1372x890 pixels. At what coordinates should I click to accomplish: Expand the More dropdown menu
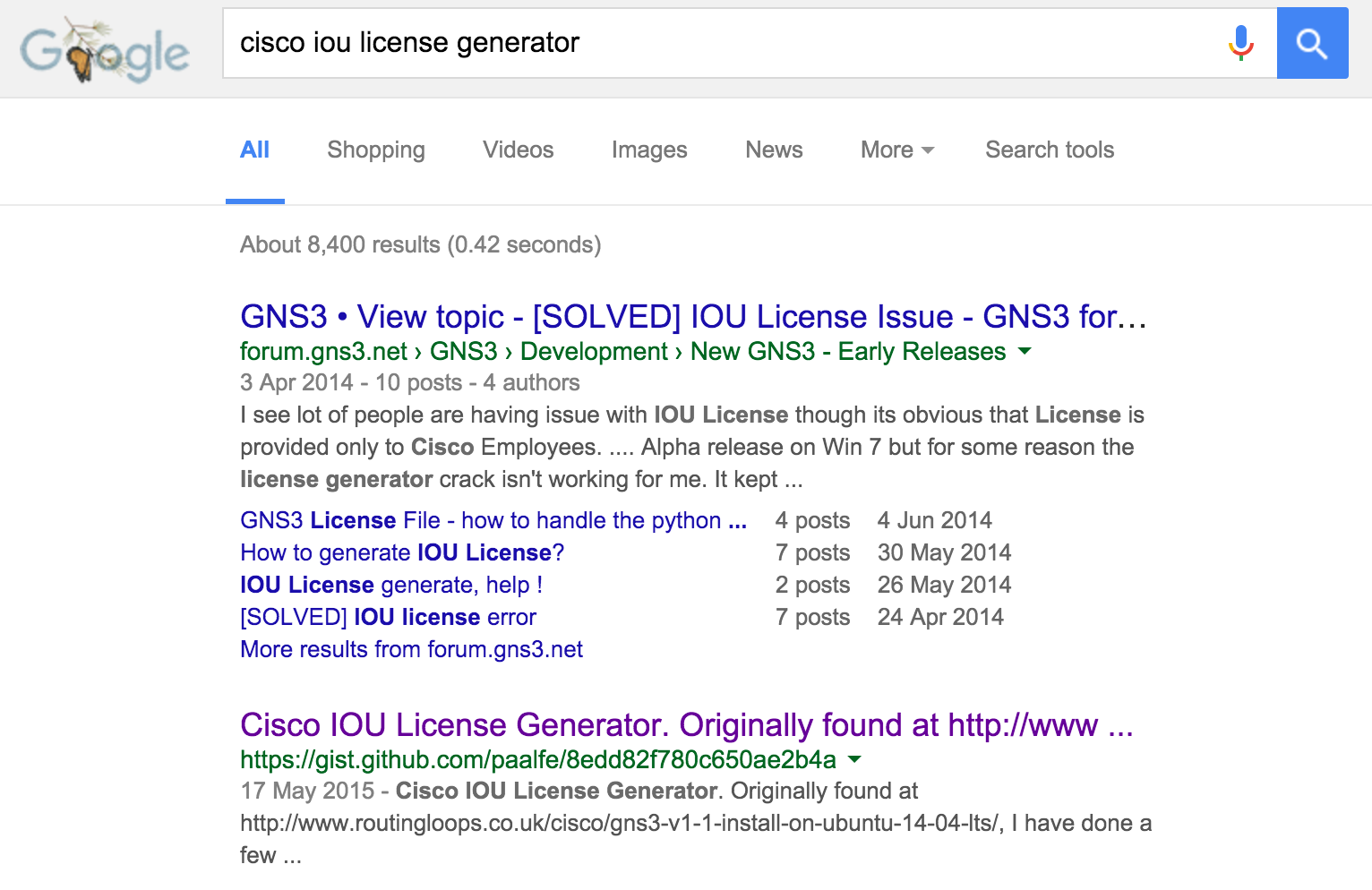[896, 150]
